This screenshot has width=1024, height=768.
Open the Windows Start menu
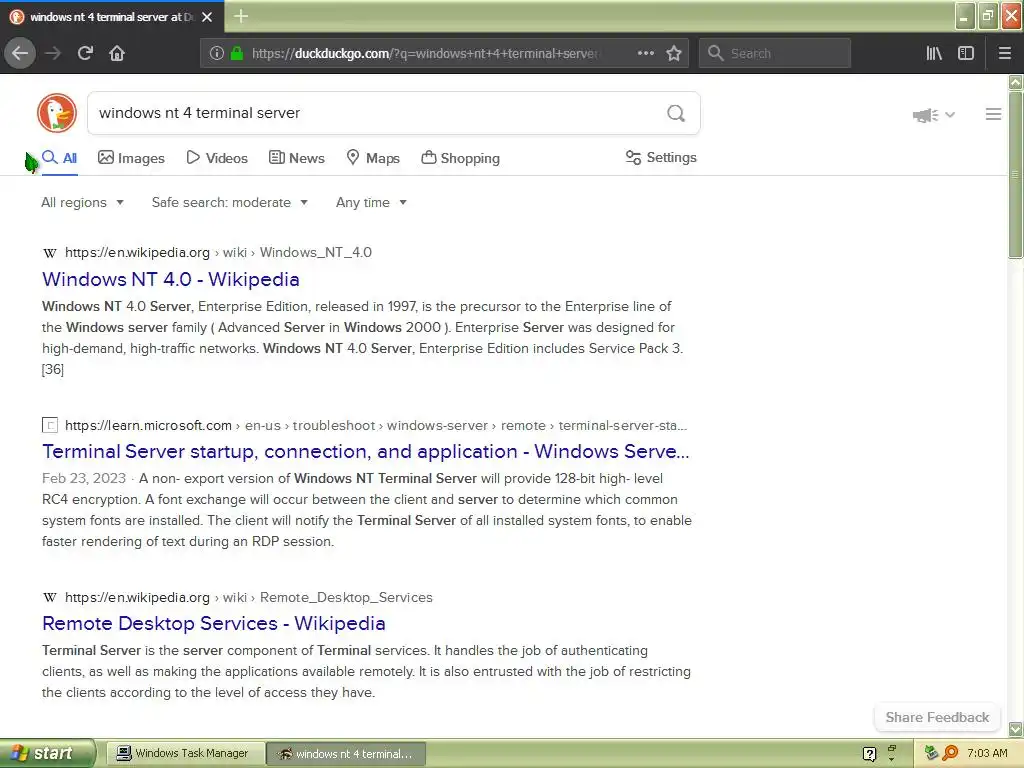coord(47,754)
